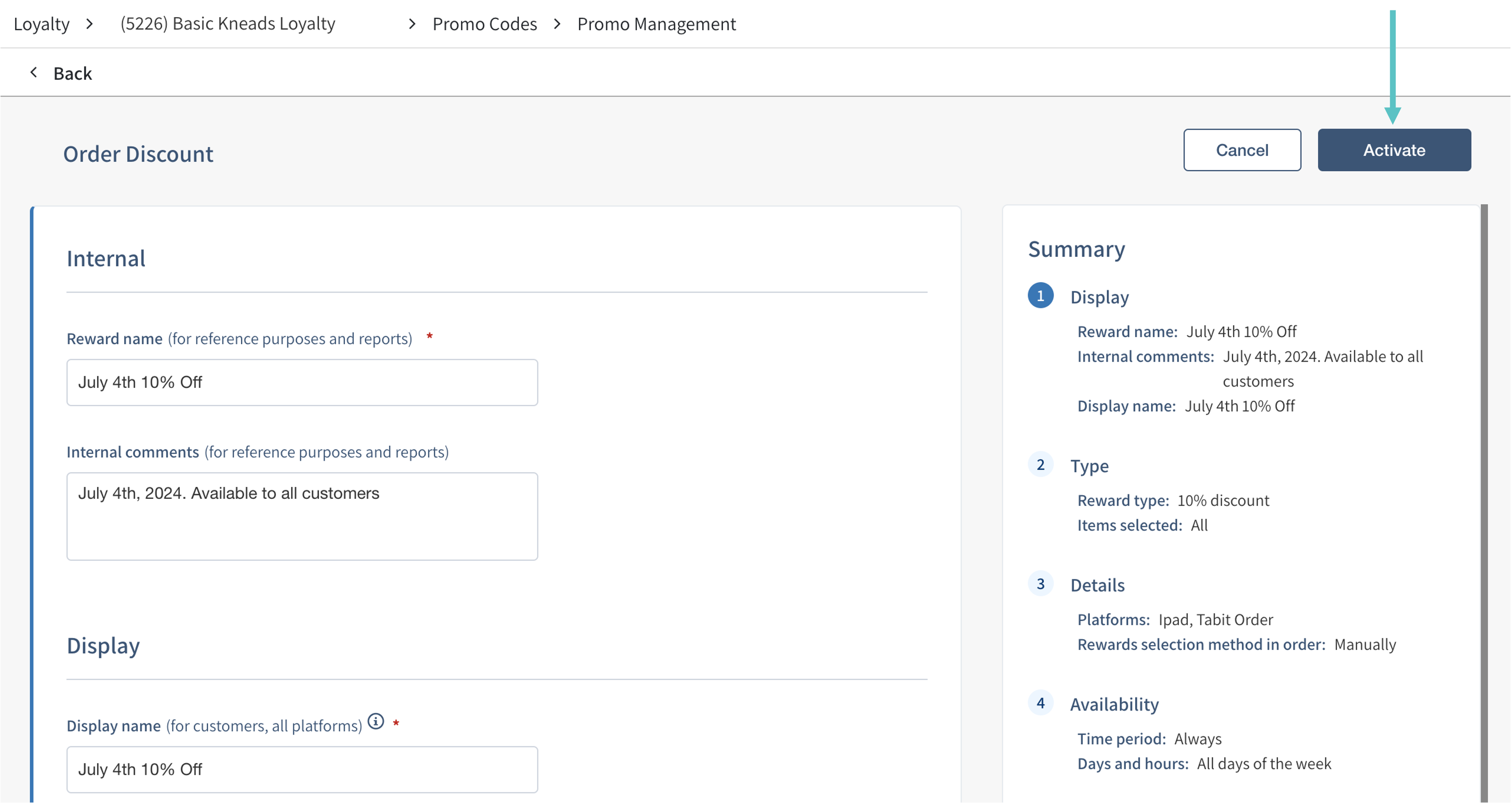
Task: Select step 2 Type circle in Summary
Action: click(1040, 464)
